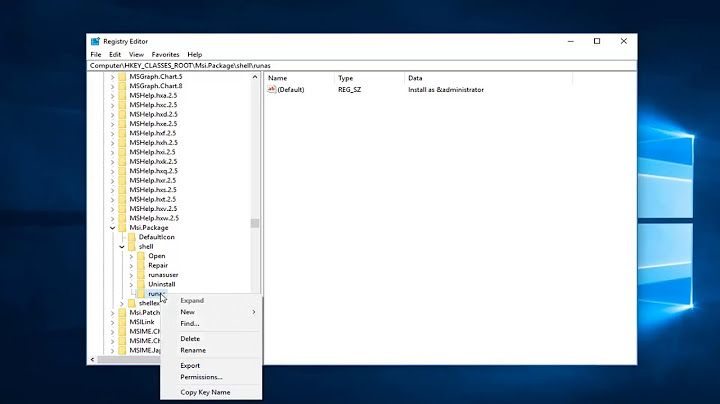Click the Registry Editor title bar icon

click(95, 41)
